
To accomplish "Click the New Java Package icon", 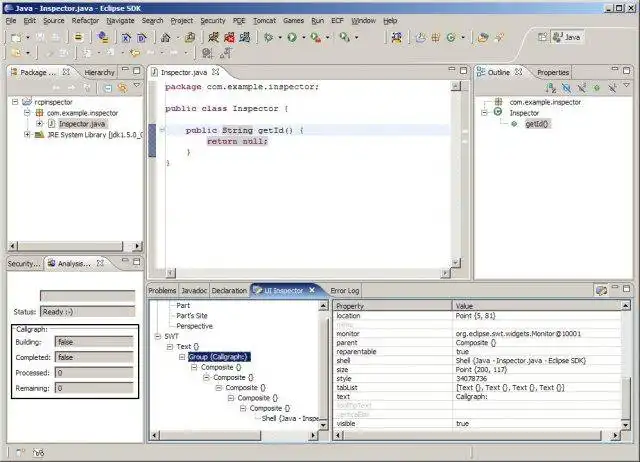I will point(436,38).
